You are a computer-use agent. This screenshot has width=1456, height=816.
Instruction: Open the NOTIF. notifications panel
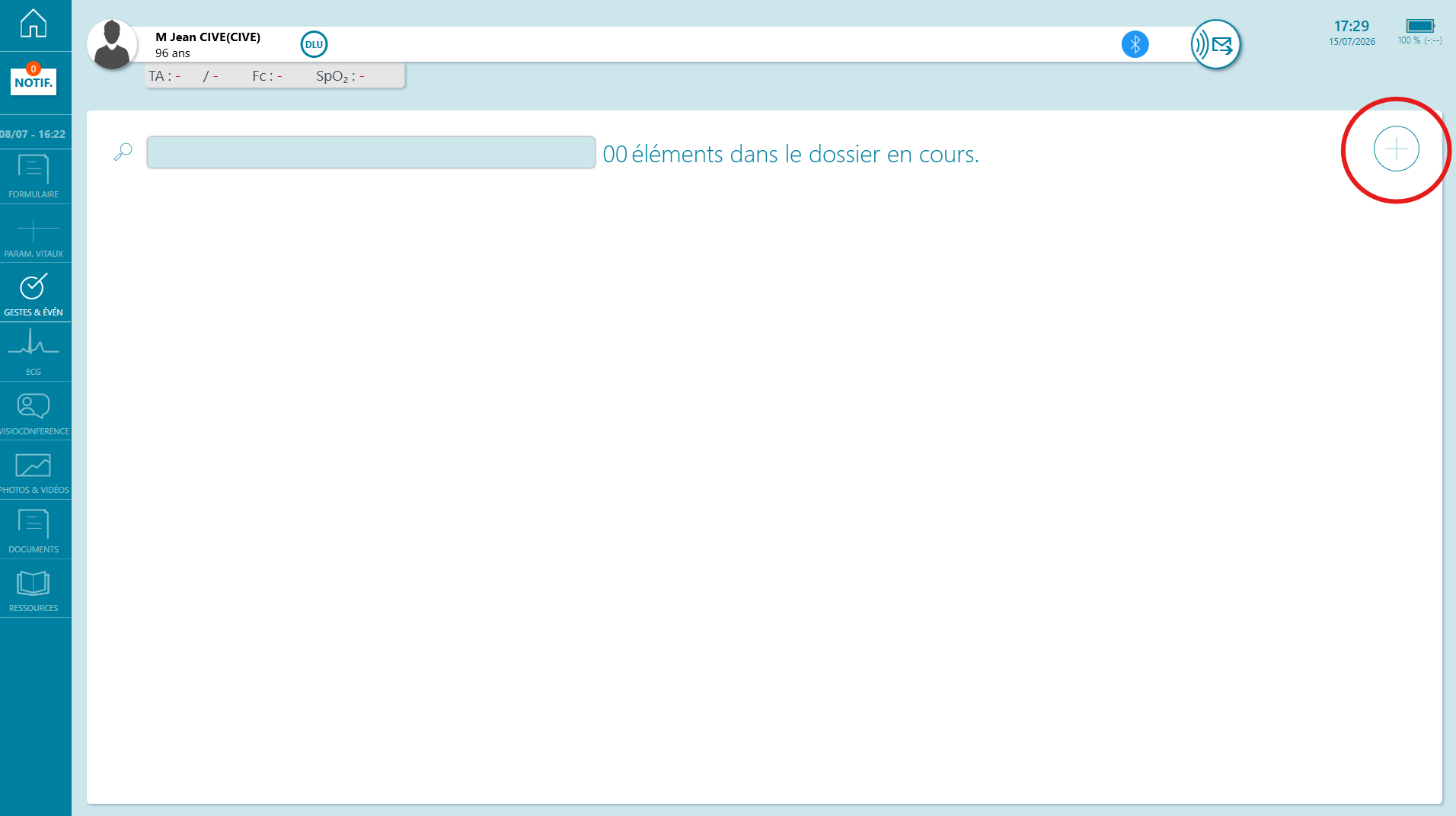(34, 81)
